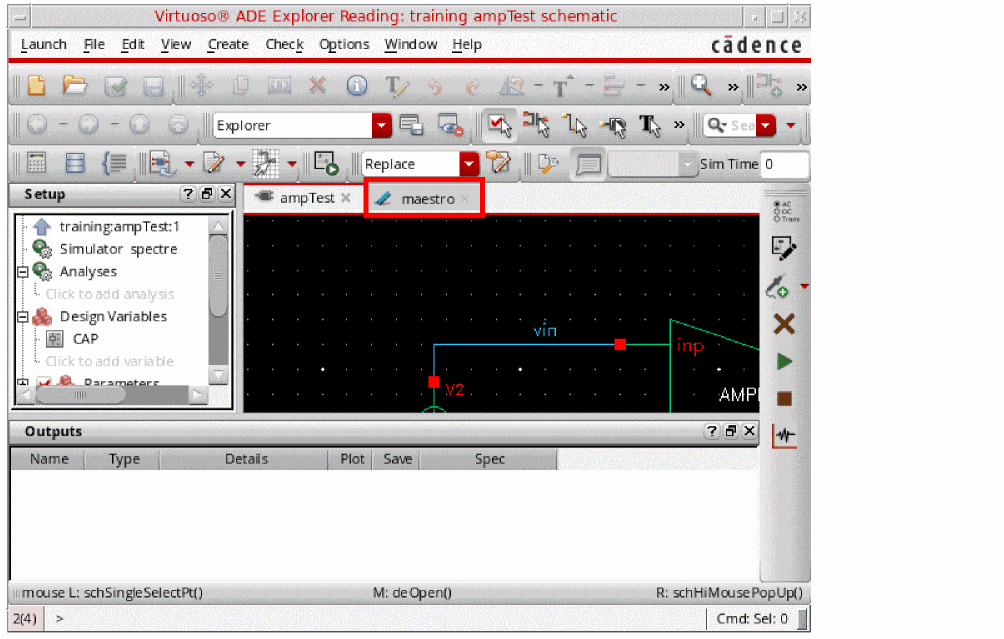Image resolution: width=1004 pixels, height=639 pixels.
Task: Click the speech bubble annotation icon
Action: [588, 164]
